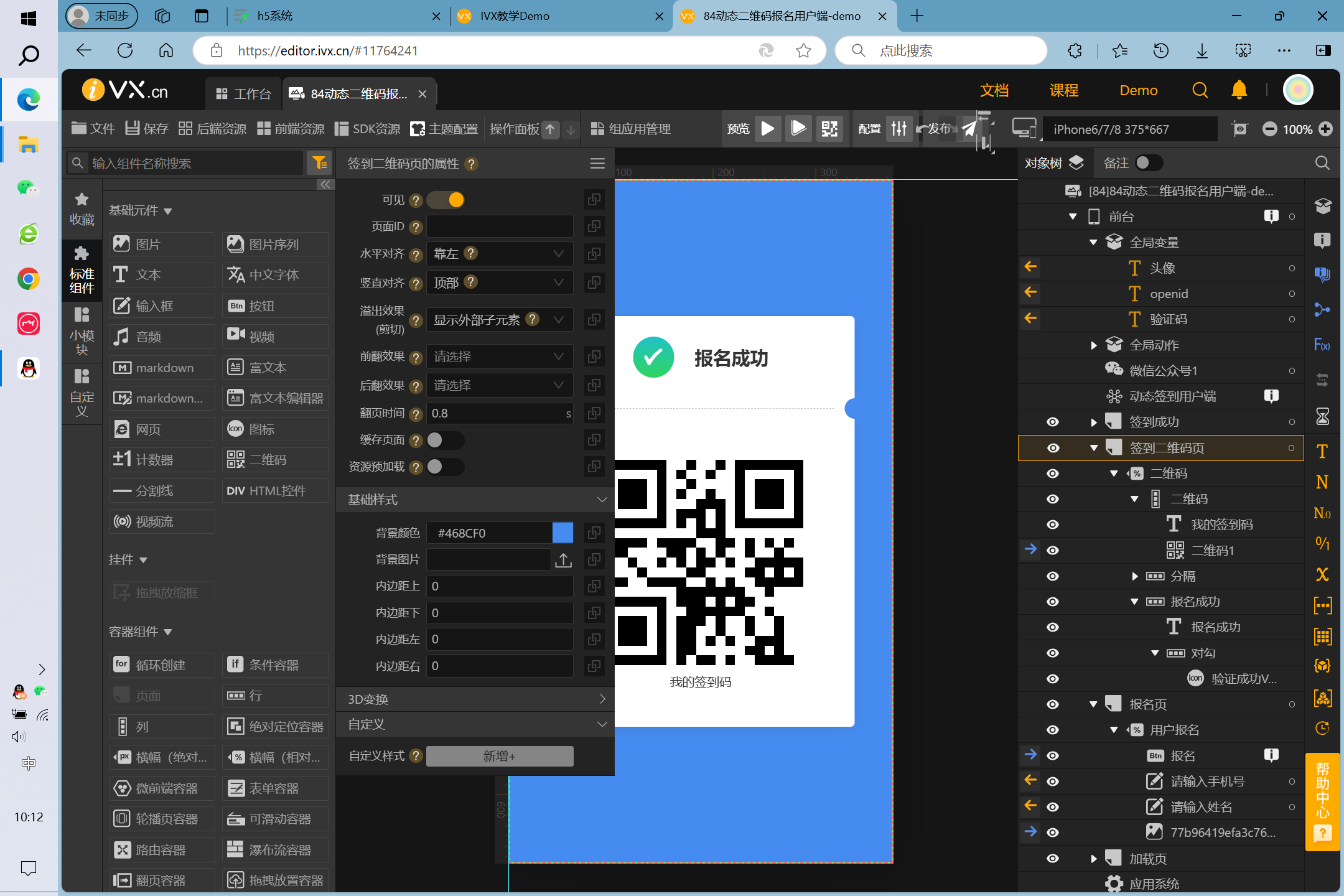Open the 后翻效果 dropdown
Screen dimensions: 1344x896
[499, 385]
